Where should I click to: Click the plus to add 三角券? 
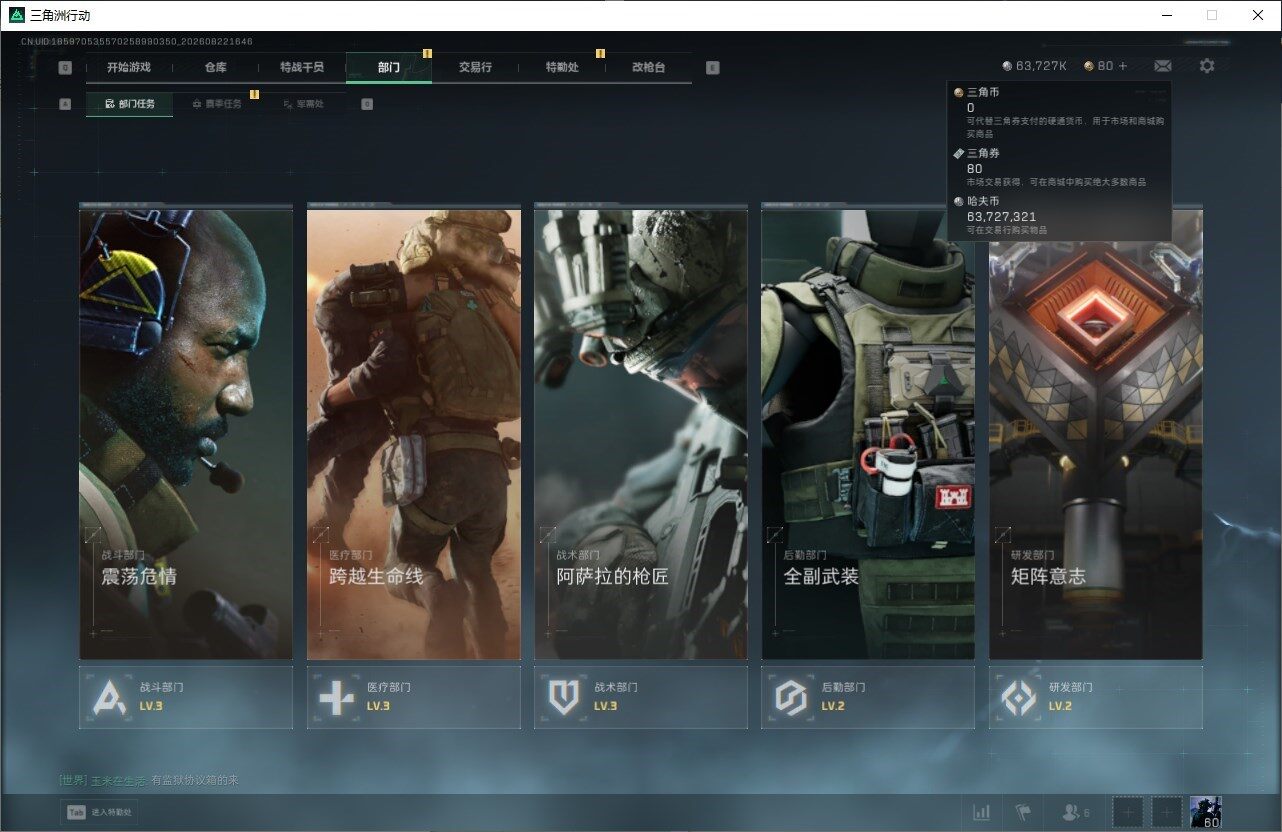tap(1123, 66)
